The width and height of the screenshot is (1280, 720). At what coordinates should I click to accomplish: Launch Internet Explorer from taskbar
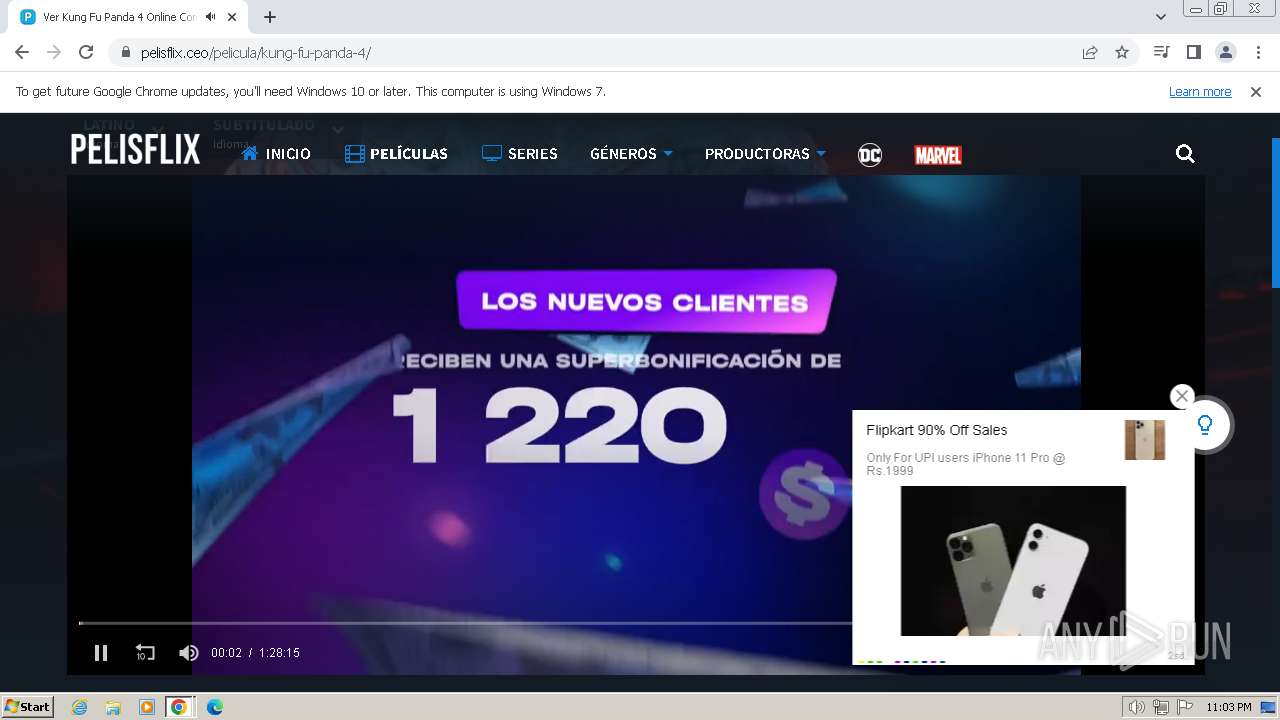pos(79,707)
